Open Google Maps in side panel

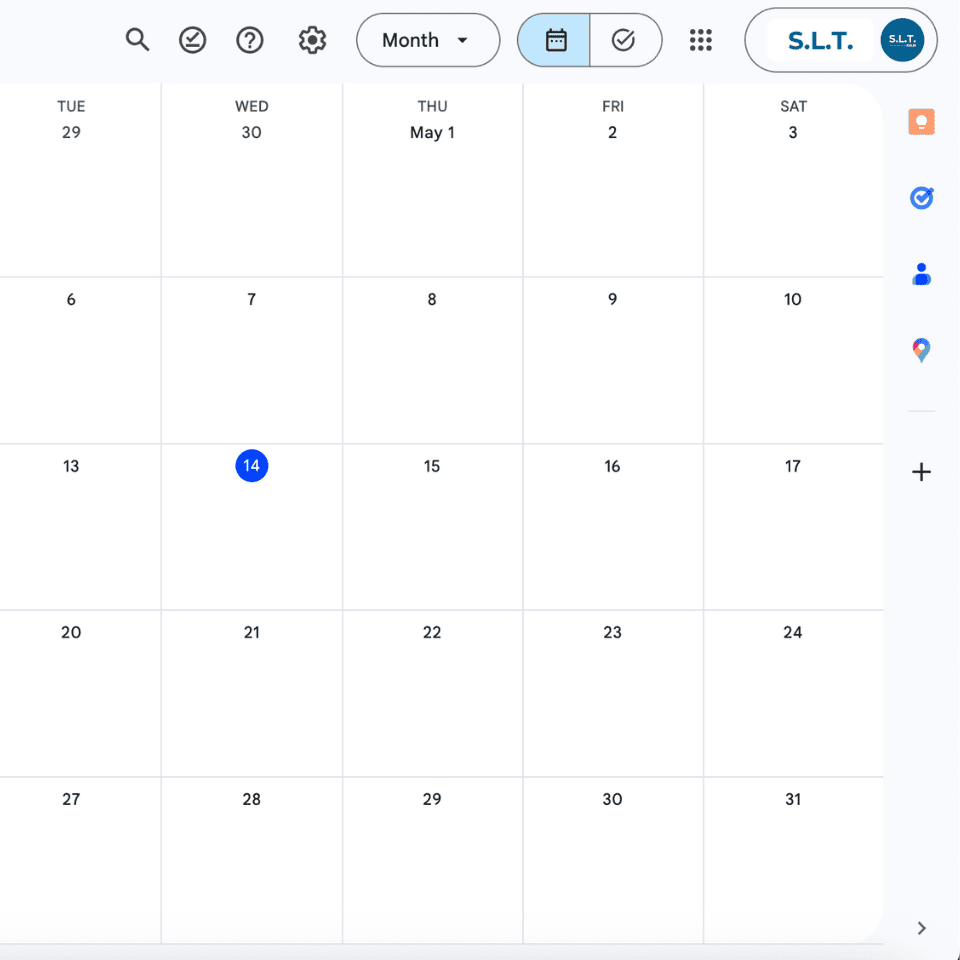coord(921,350)
